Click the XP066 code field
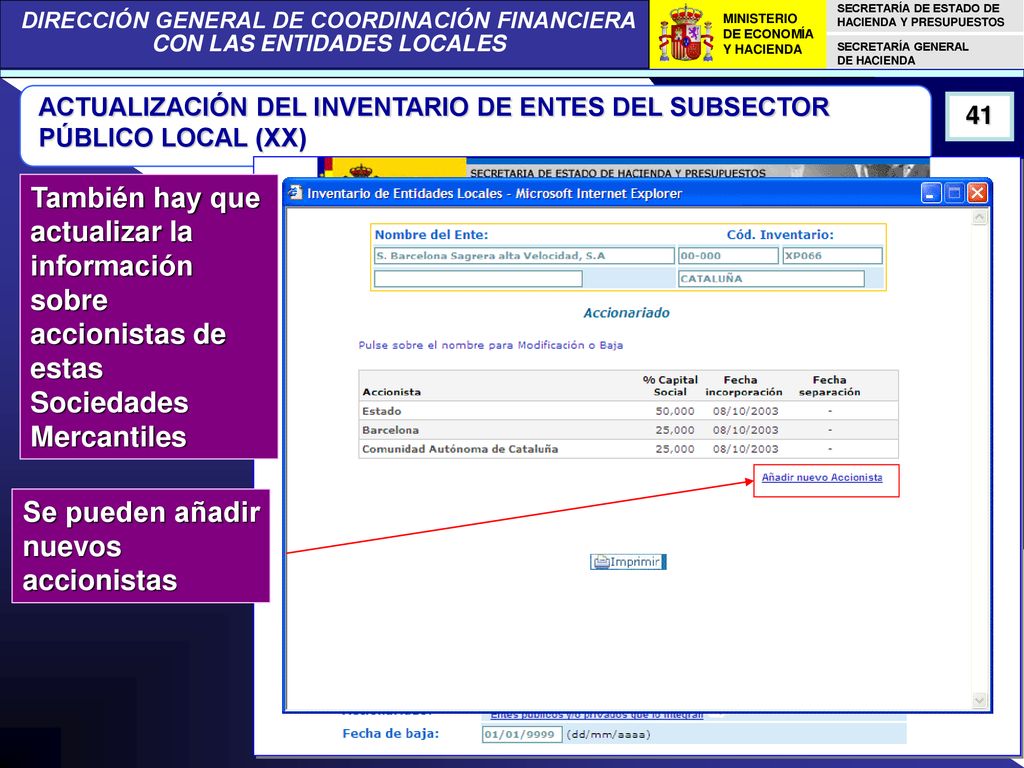 pyautogui.click(x=833, y=255)
